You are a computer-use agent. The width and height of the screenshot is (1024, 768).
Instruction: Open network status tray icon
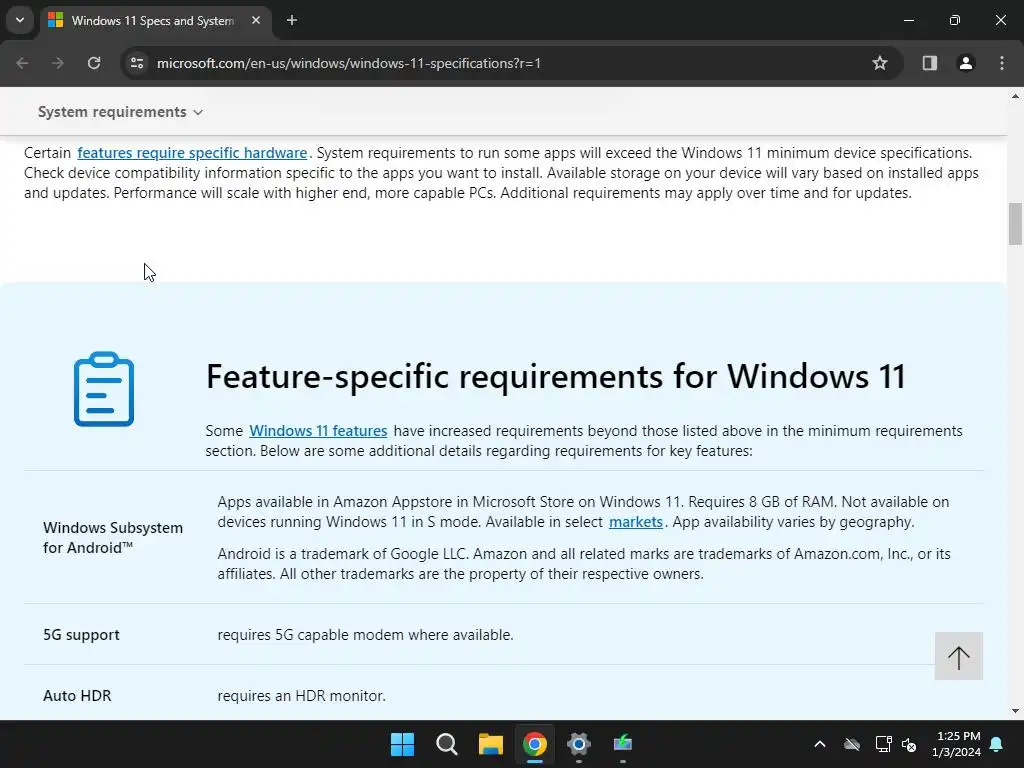883,744
